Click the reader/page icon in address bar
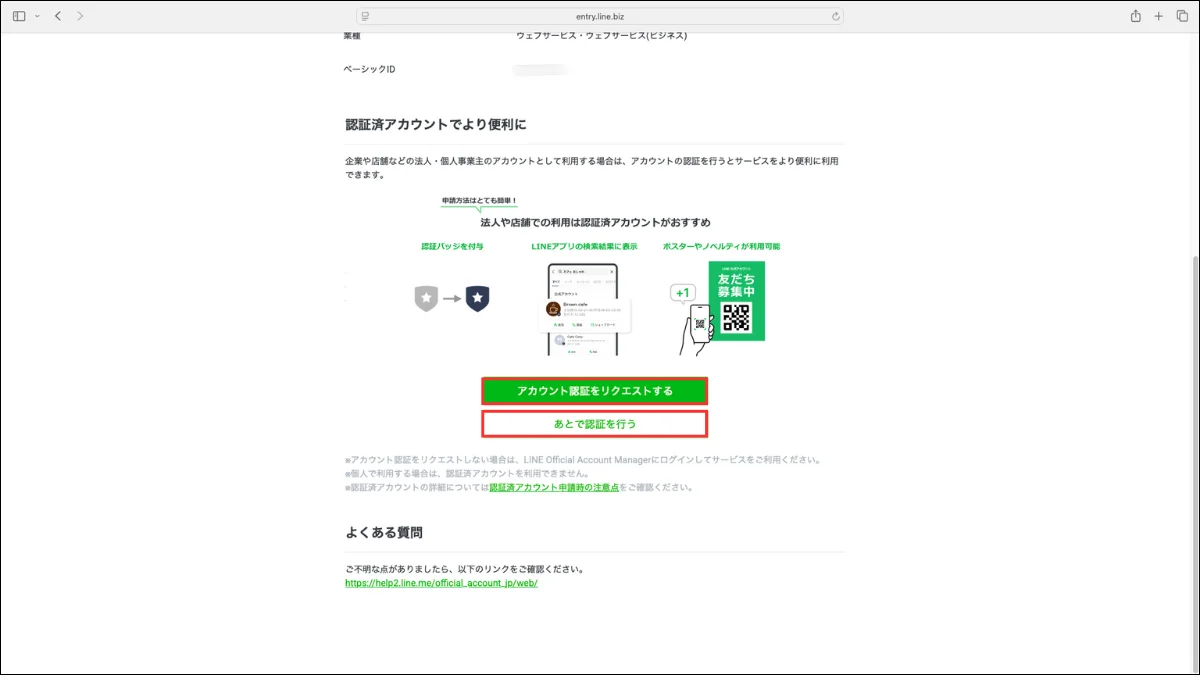The height and width of the screenshot is (675, 1200). (x=365, y=16)
